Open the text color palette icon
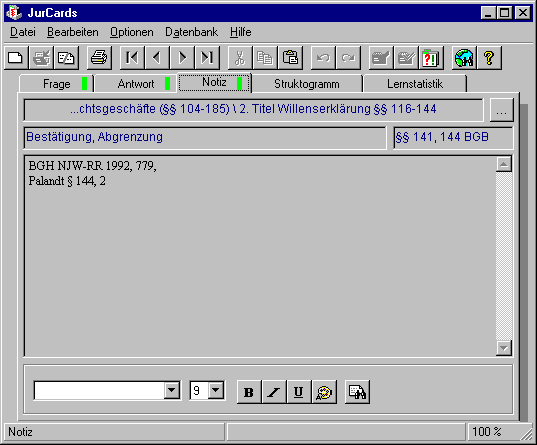 pyautogui.click(x=324, y=392)
